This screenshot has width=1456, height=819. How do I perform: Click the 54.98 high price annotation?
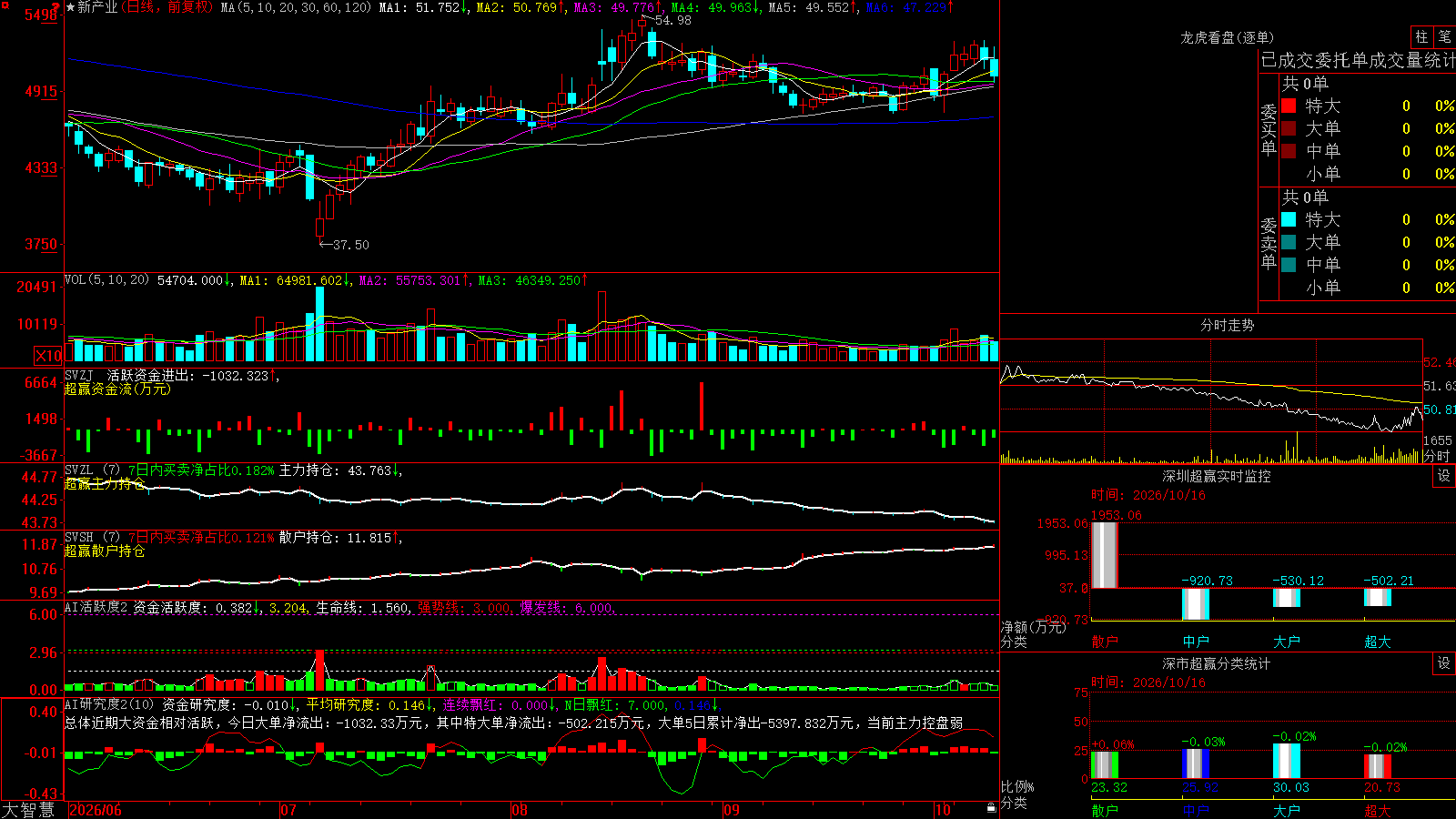tap(672, 20)
